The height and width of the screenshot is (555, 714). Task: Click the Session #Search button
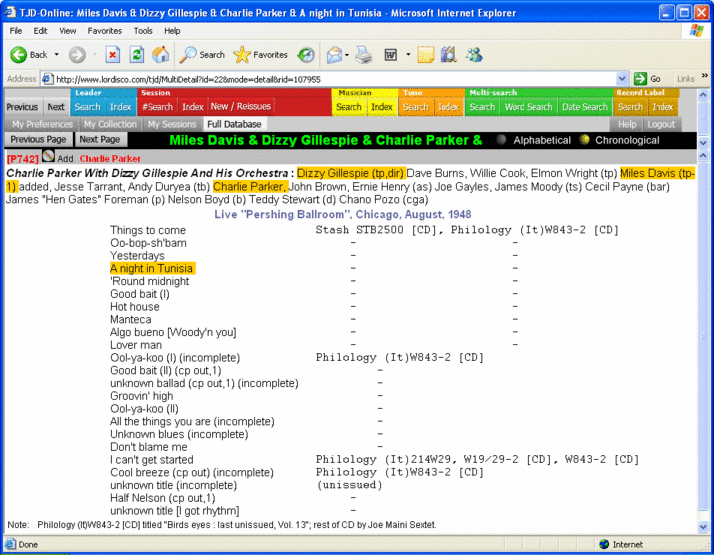pos(157,107)
